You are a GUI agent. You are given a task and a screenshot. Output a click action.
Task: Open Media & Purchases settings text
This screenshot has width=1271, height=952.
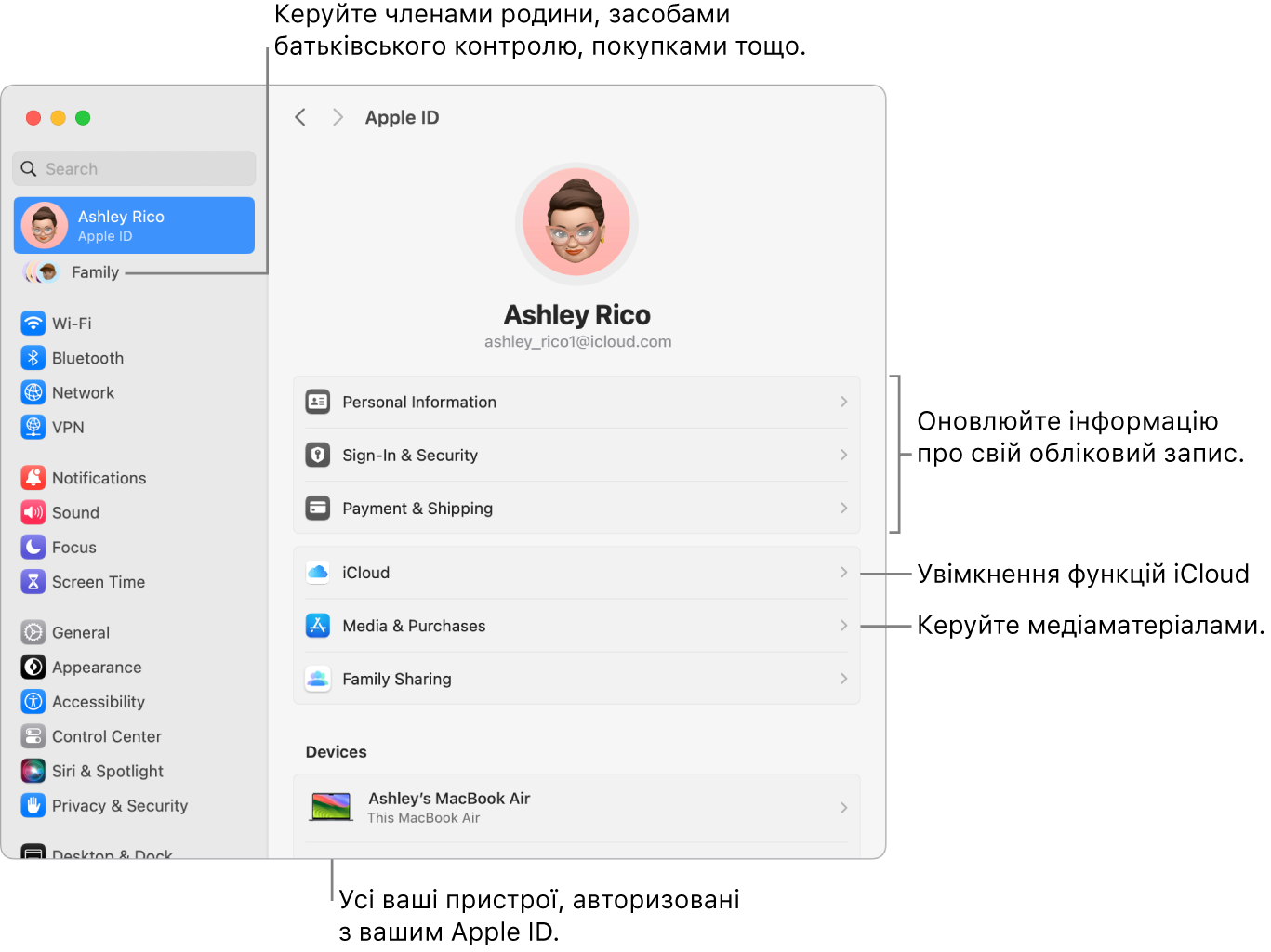click(x=414, y=626)
